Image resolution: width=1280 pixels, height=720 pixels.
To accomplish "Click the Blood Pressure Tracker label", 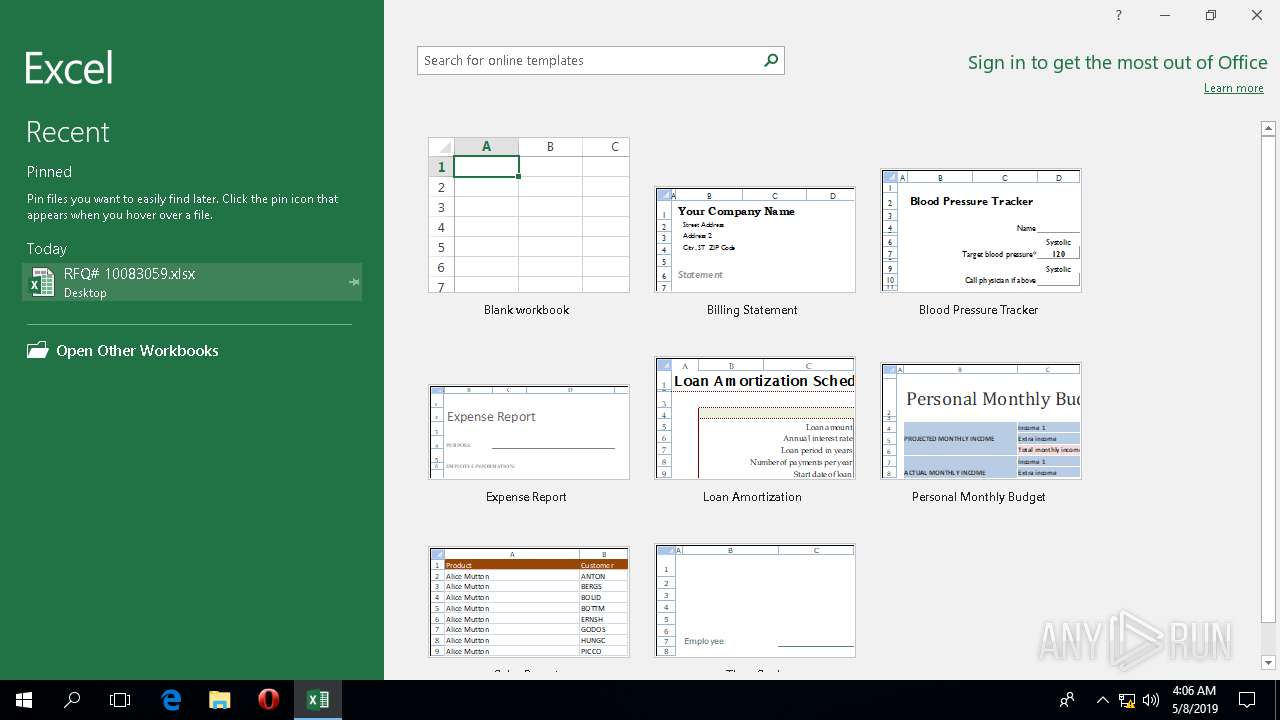I will point(978,310).
